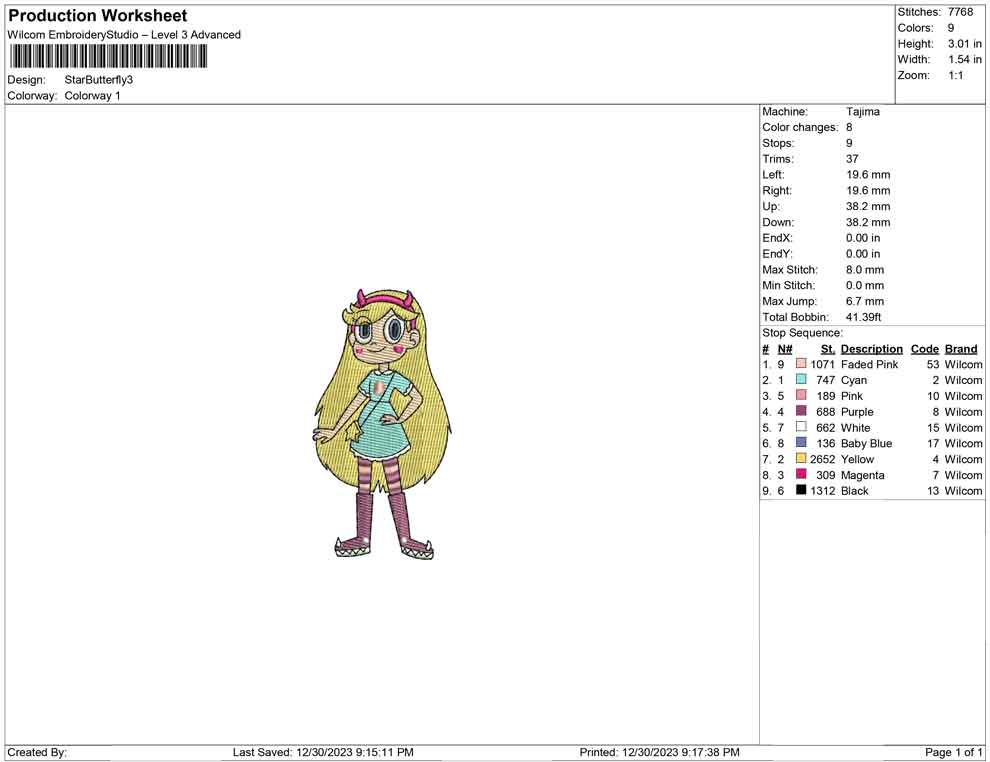The image size is (990, 762).
Task: Click the White thread color swatch
Action: [801, 427]
